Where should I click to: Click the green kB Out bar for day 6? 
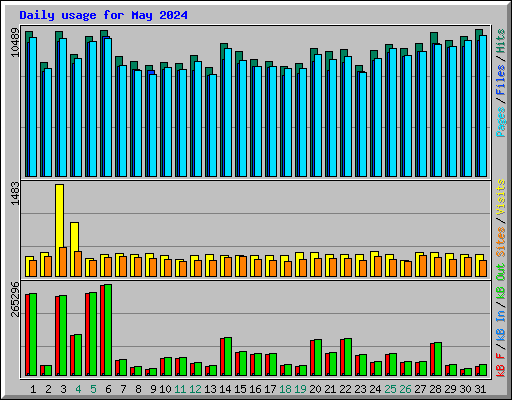click(x=108, y=330)
